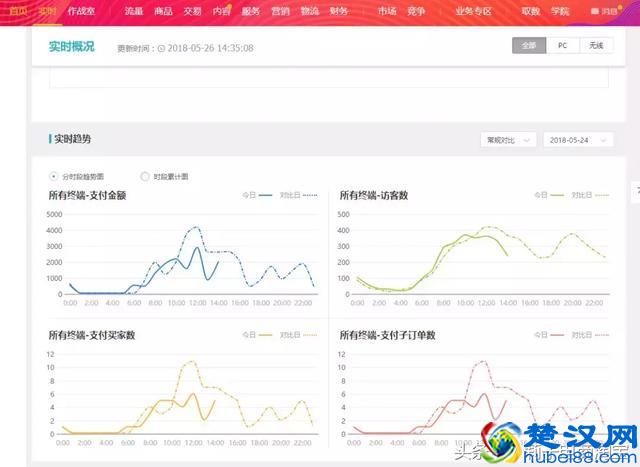Click the clock icon beside update time
The width and height of the screenshot is (640, 467).
pos(163,48)
